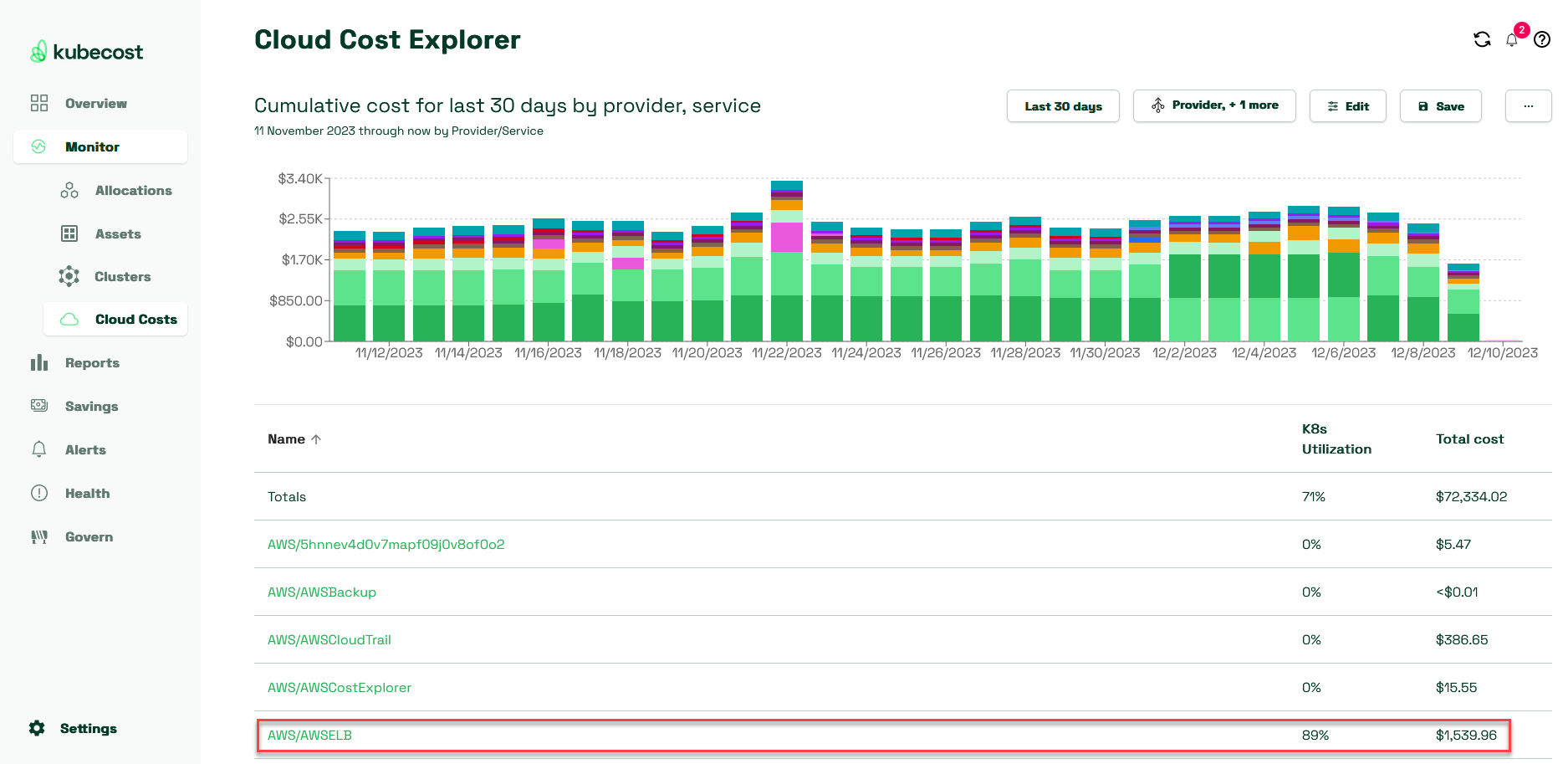Click the Assets grid icon
The image size is (1568, 764).
[x=69, y=233]
